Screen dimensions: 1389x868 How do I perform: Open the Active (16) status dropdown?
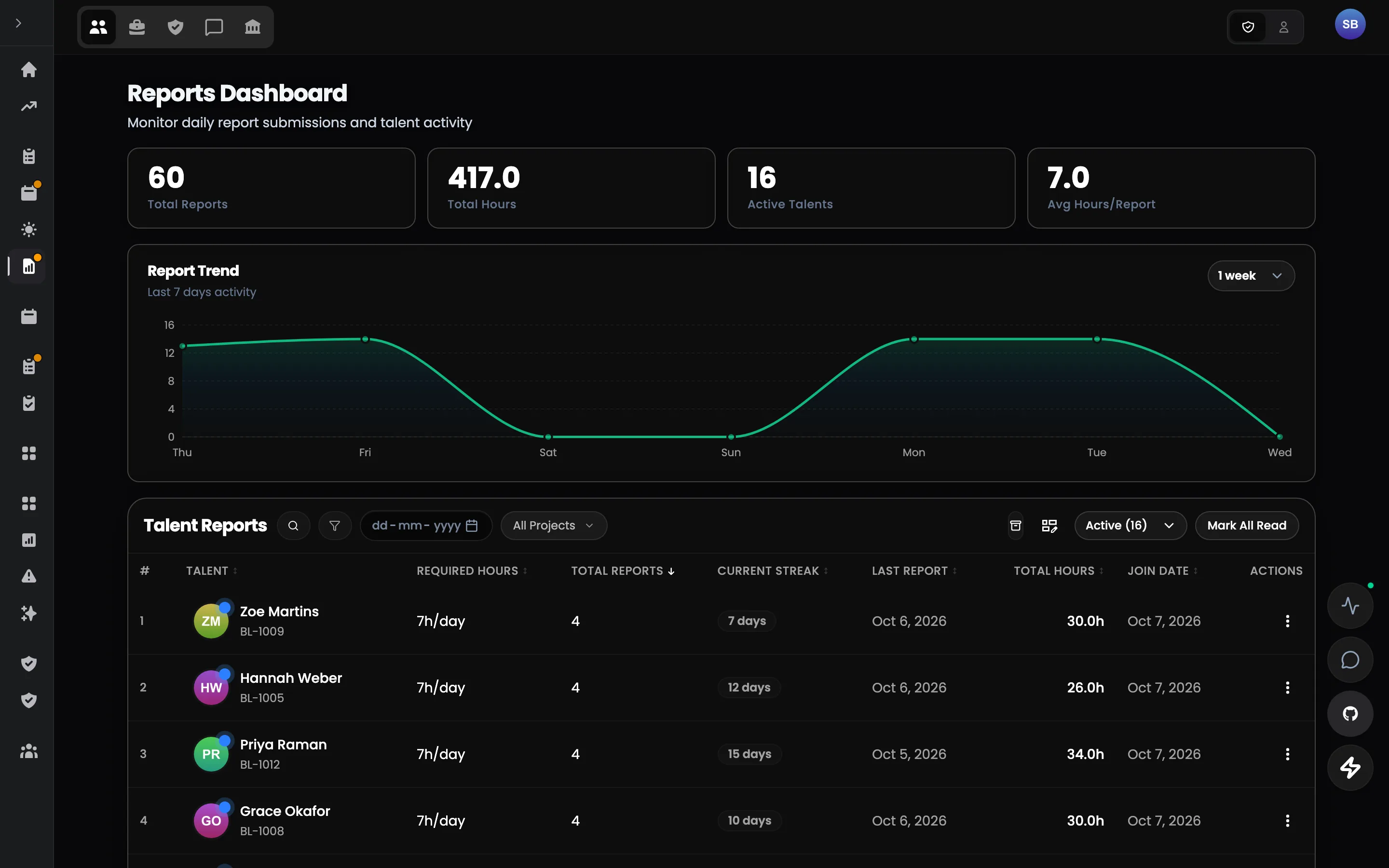click(x=1130, y=525)
